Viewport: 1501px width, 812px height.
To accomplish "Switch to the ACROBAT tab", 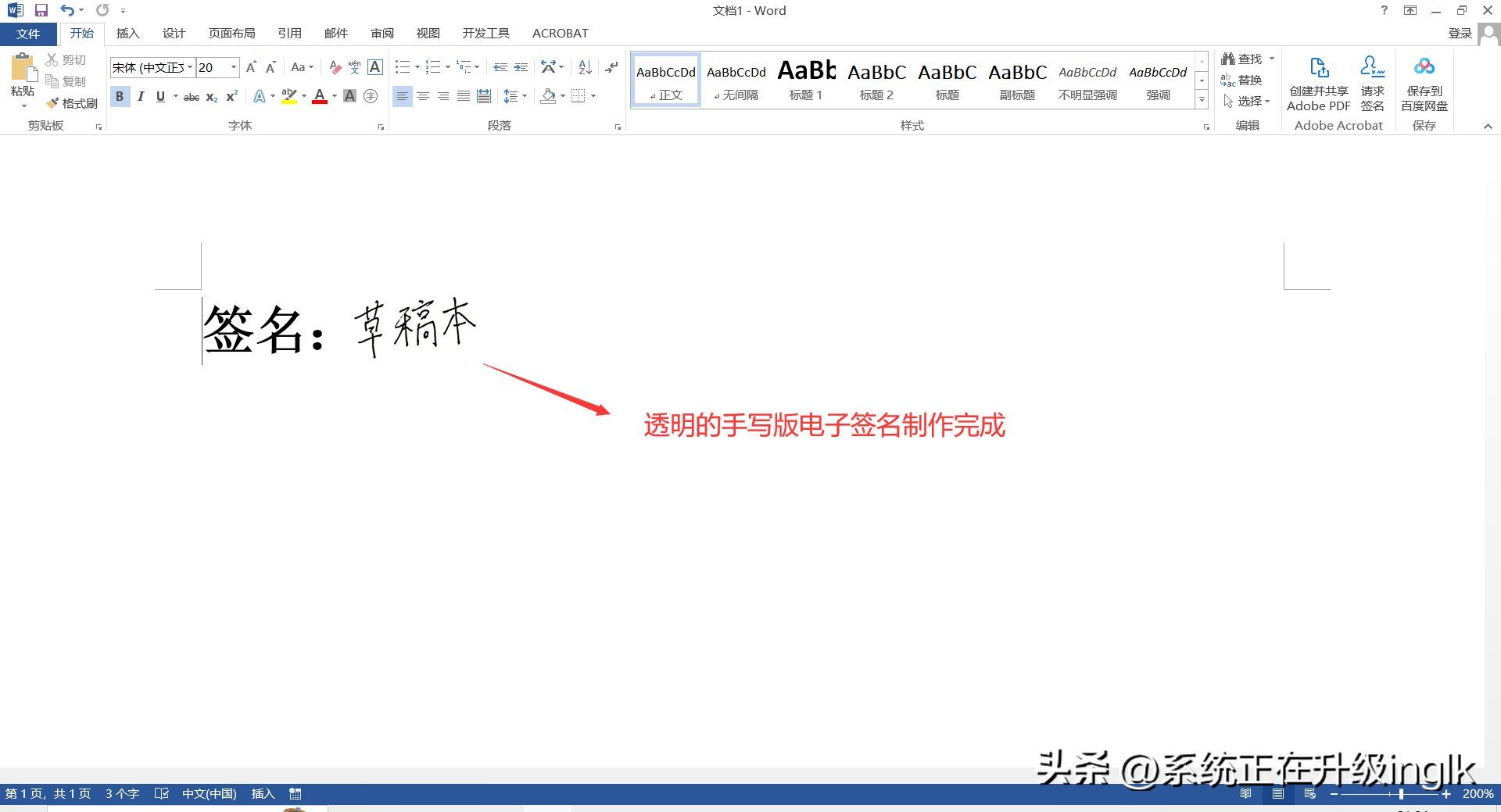I will point(560,33).
